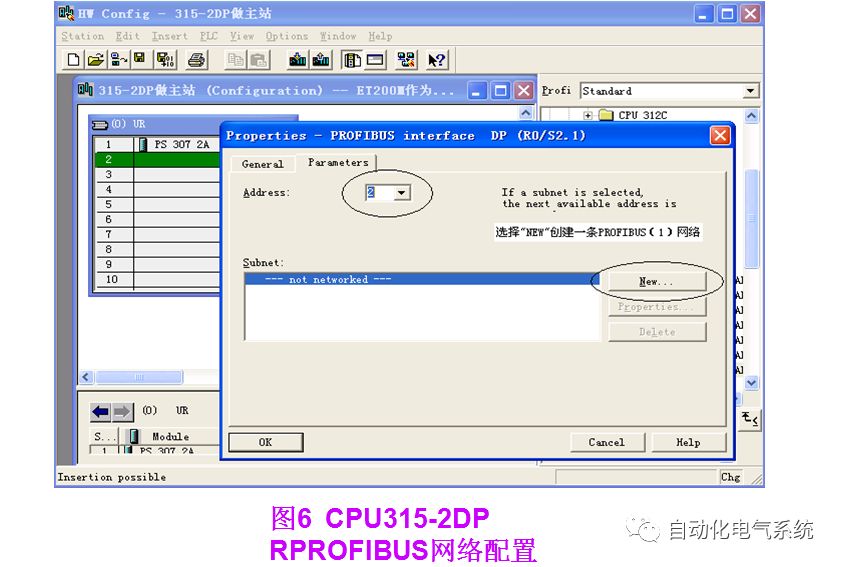The width and height of the screenshot is (841, 567).
Task: Click the horizontal scrollbar in configuration window
Action: [139, 377]
